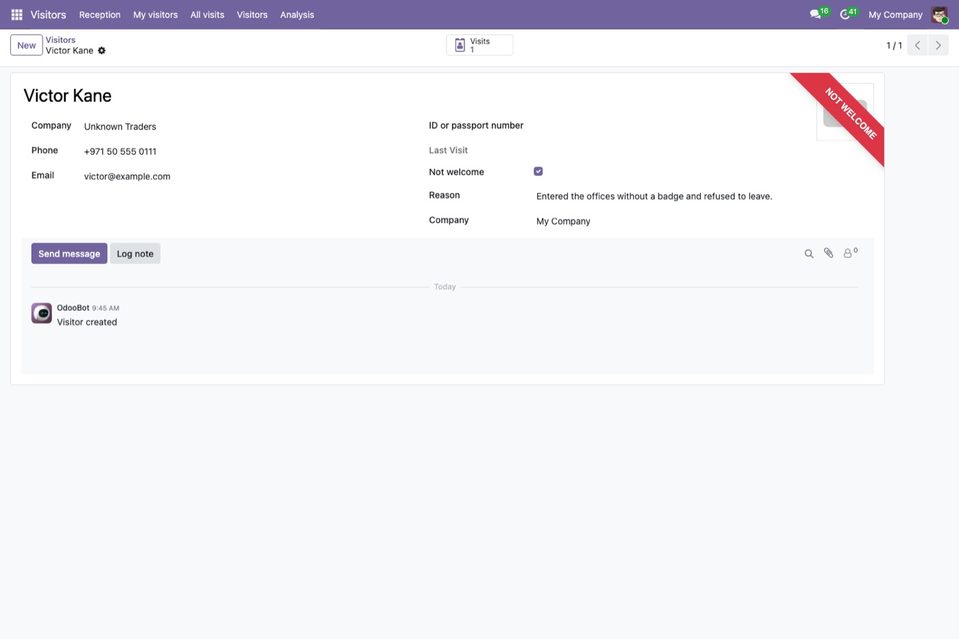Image resolution: width=959 pixels, height=639 pixels.
Task: Open the My Company switcher
Action: pos(895,15)
